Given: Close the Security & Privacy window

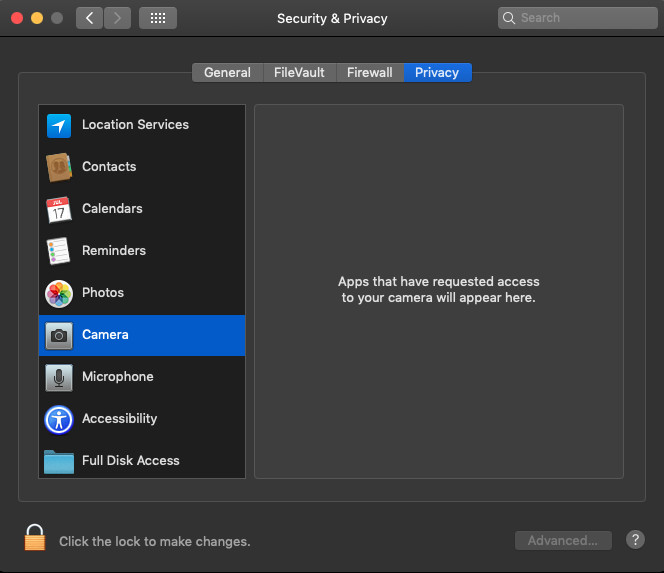Looking at the screenshot, I should [x=17, y=18].
